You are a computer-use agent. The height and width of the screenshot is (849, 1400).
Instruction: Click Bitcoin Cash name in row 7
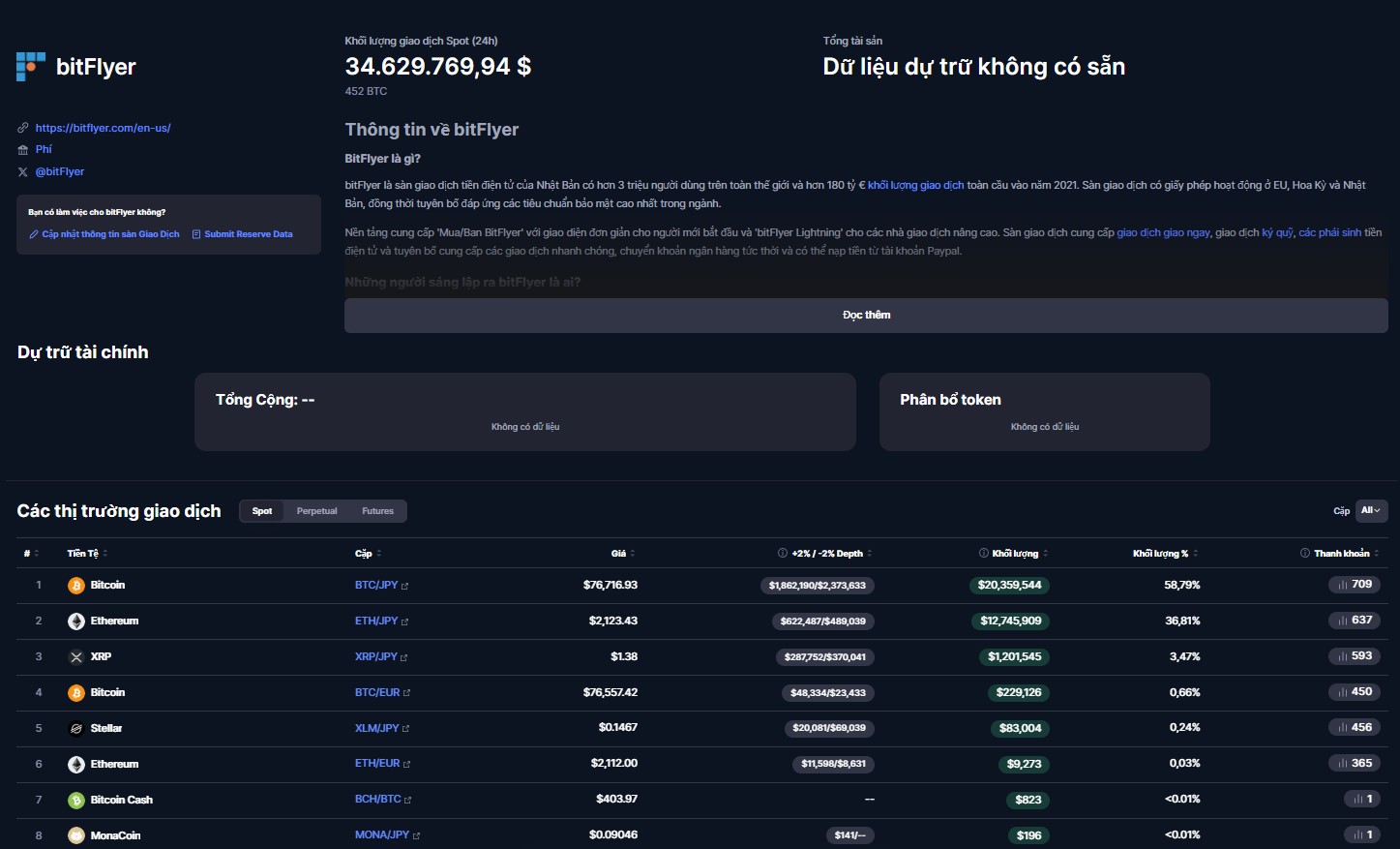coord(121,801)
